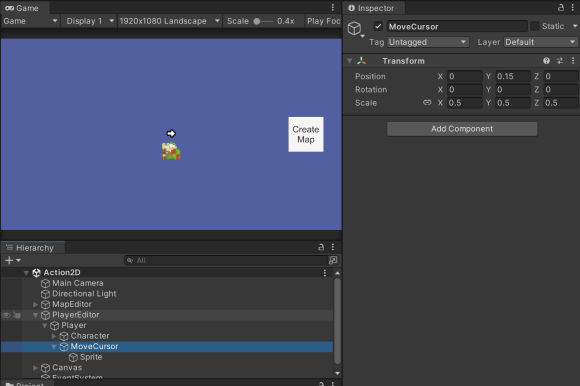Open Inspector panel kebab options menu
This screenshot has width=580, height=386.
click(573, 7)
